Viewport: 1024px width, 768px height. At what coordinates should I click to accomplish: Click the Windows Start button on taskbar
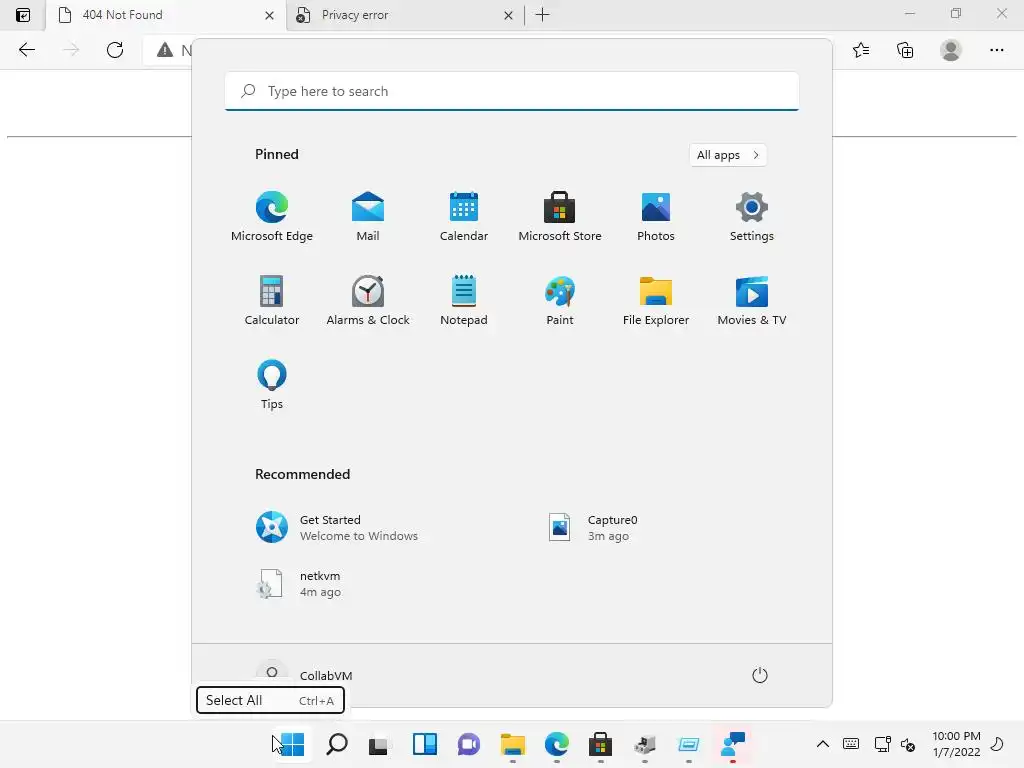click(x=292, y=744)
